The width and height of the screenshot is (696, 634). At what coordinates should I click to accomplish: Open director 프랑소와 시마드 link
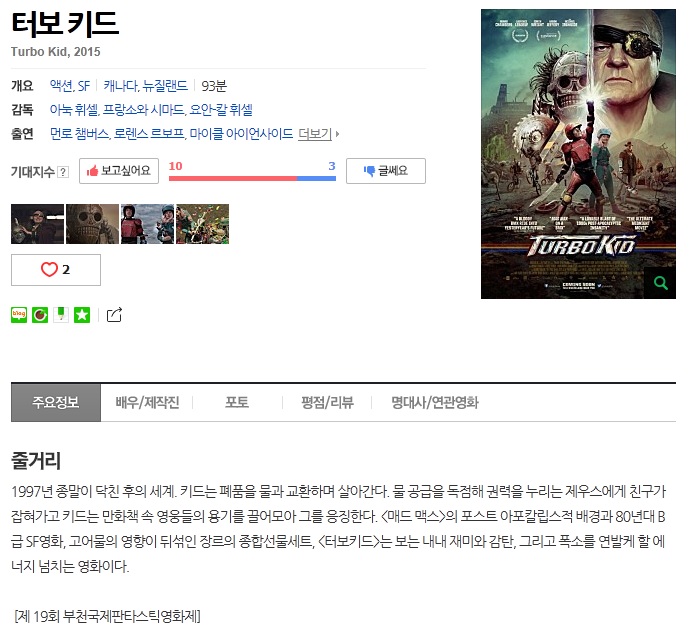143,110
